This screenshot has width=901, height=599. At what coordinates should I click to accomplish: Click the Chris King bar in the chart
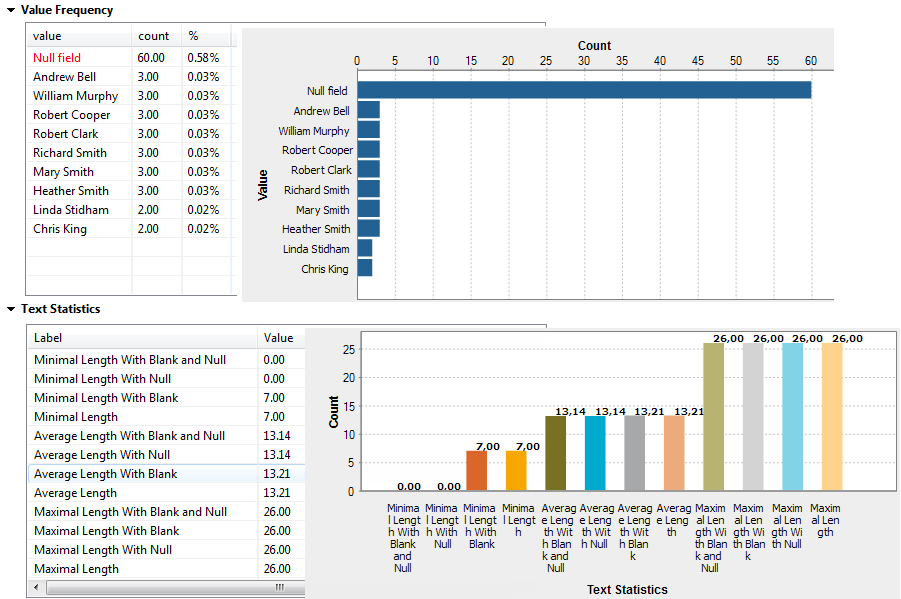pos(366,268)
